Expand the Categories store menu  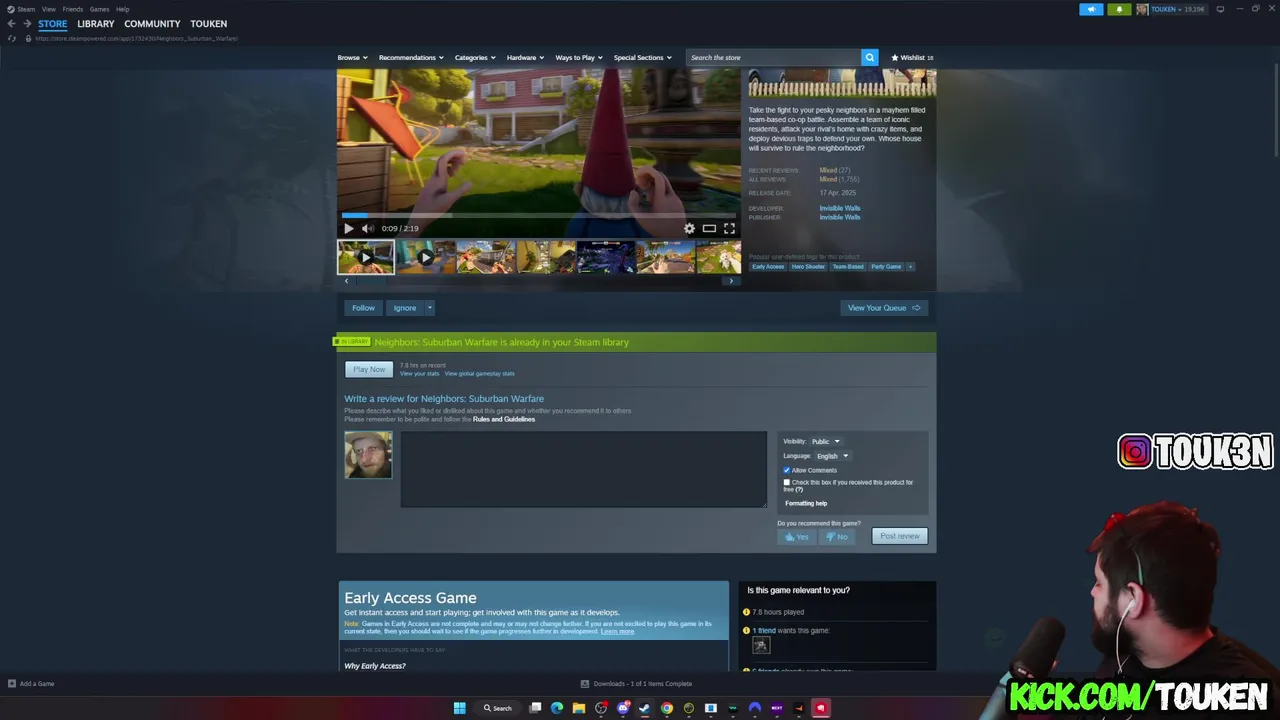point(475,57)
